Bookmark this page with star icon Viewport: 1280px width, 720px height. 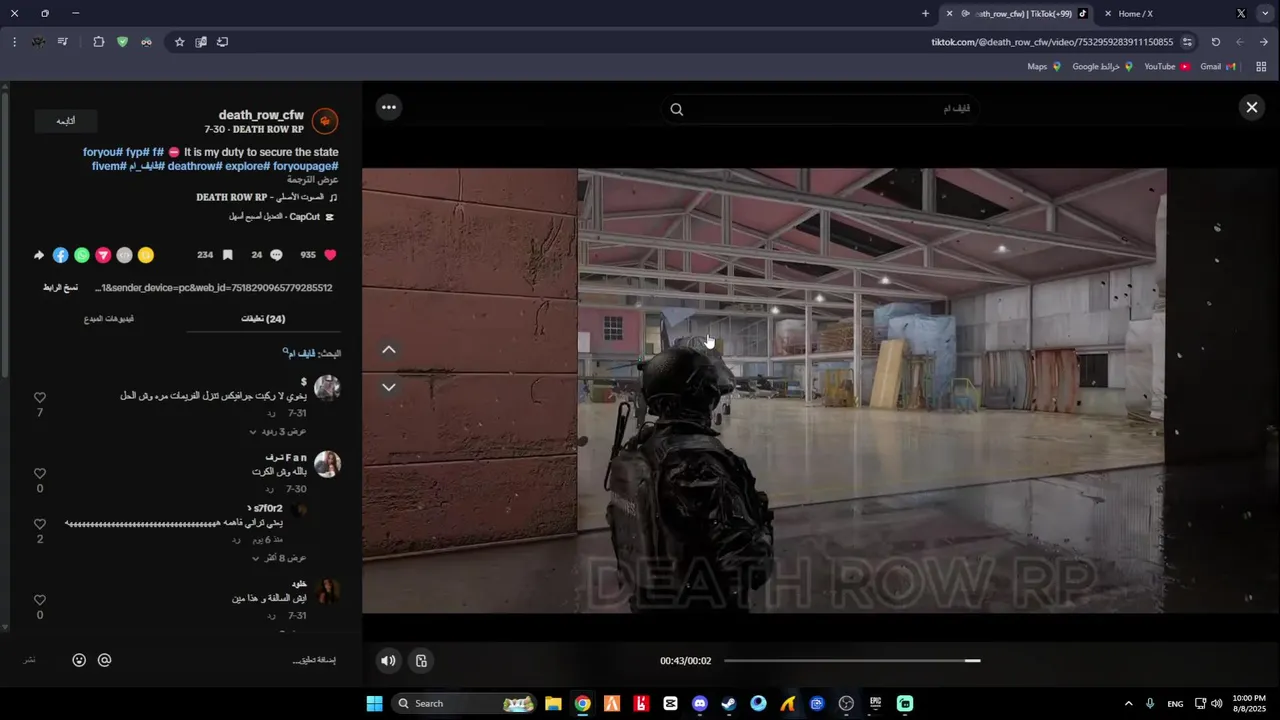tap(179, 42)
